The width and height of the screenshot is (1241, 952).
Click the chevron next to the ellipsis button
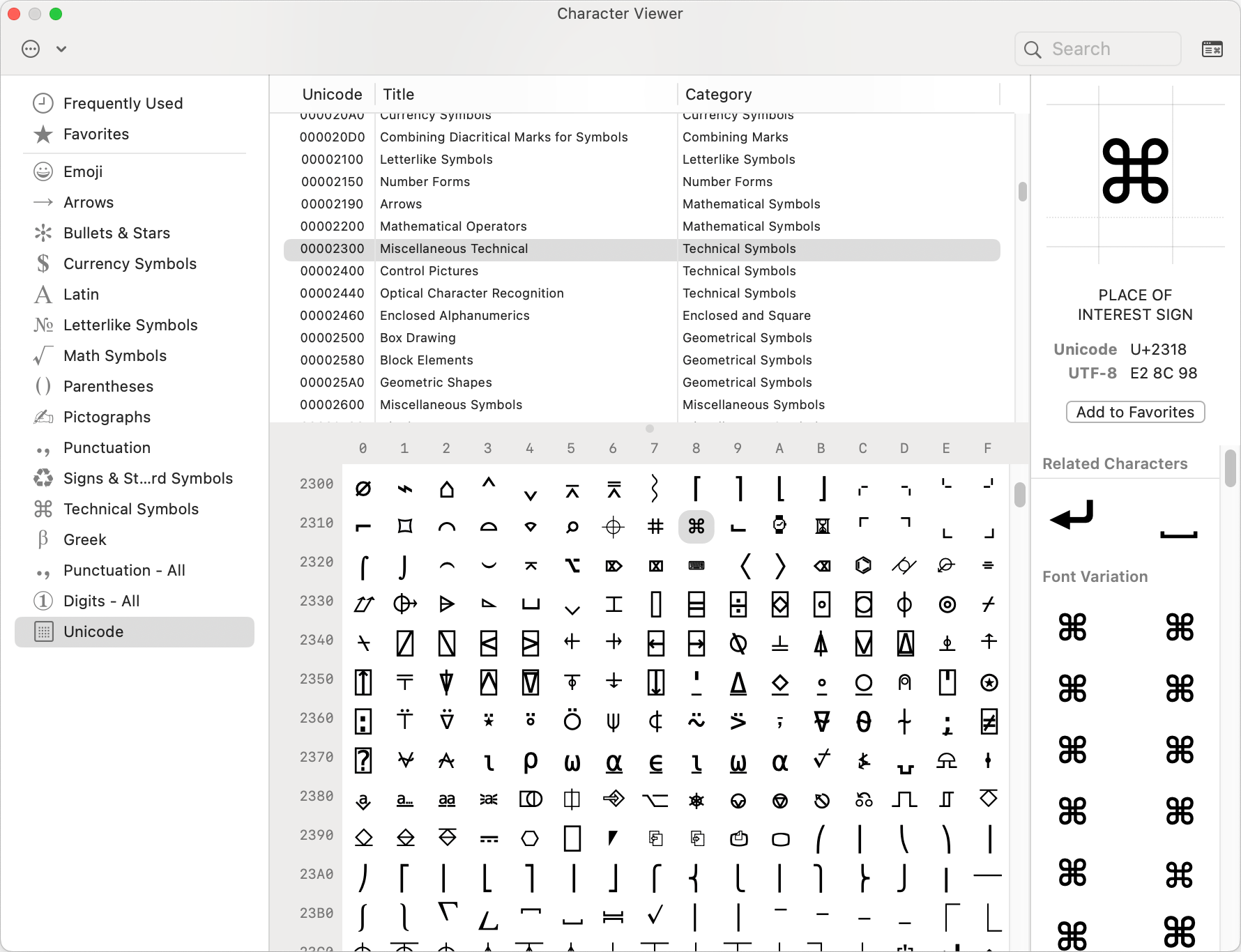coord(61,49)
